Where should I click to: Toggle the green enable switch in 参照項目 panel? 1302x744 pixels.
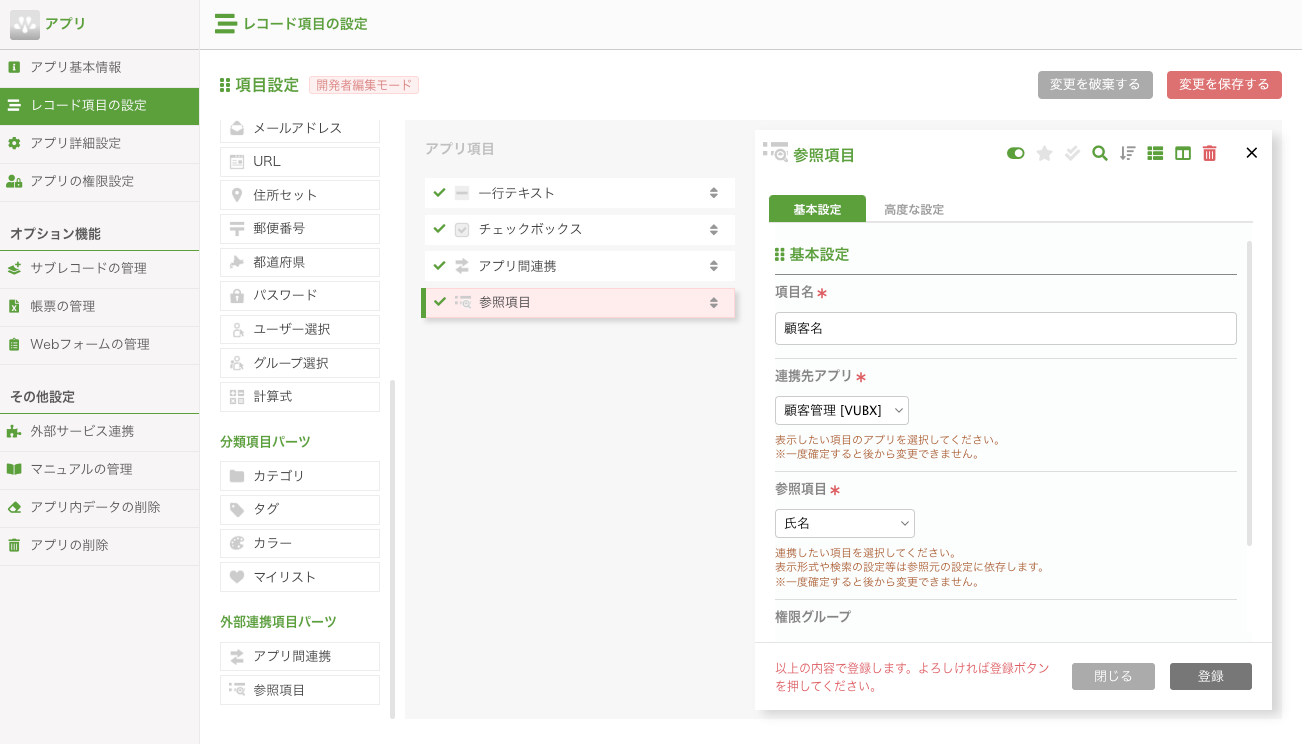click(1016, 153)
